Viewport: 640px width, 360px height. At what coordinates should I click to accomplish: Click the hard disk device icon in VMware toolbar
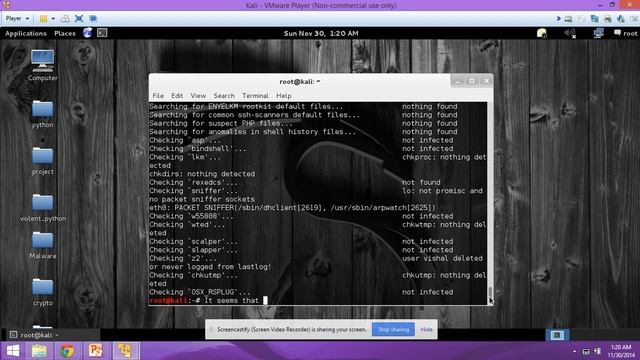pos(568,19)
